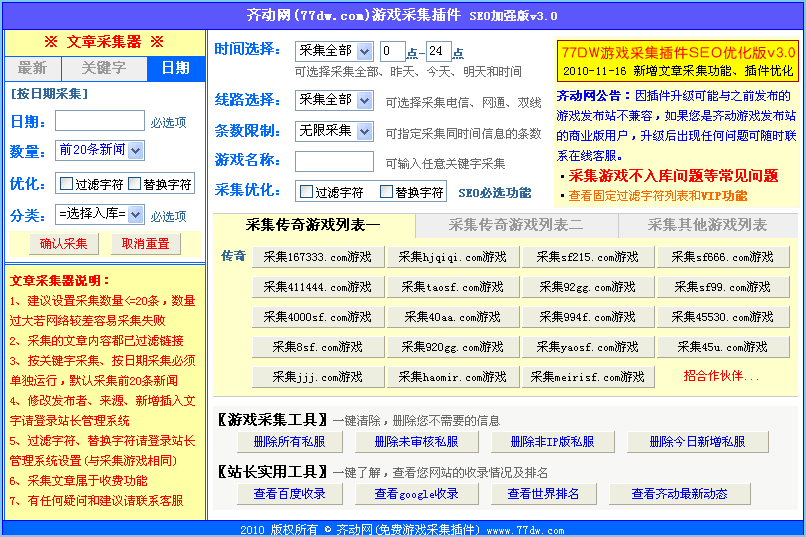This screenshot has height=537, width=806.
Task: Expand the 数量 dropdown showing 前20条新闻
Action: (99, 150)
